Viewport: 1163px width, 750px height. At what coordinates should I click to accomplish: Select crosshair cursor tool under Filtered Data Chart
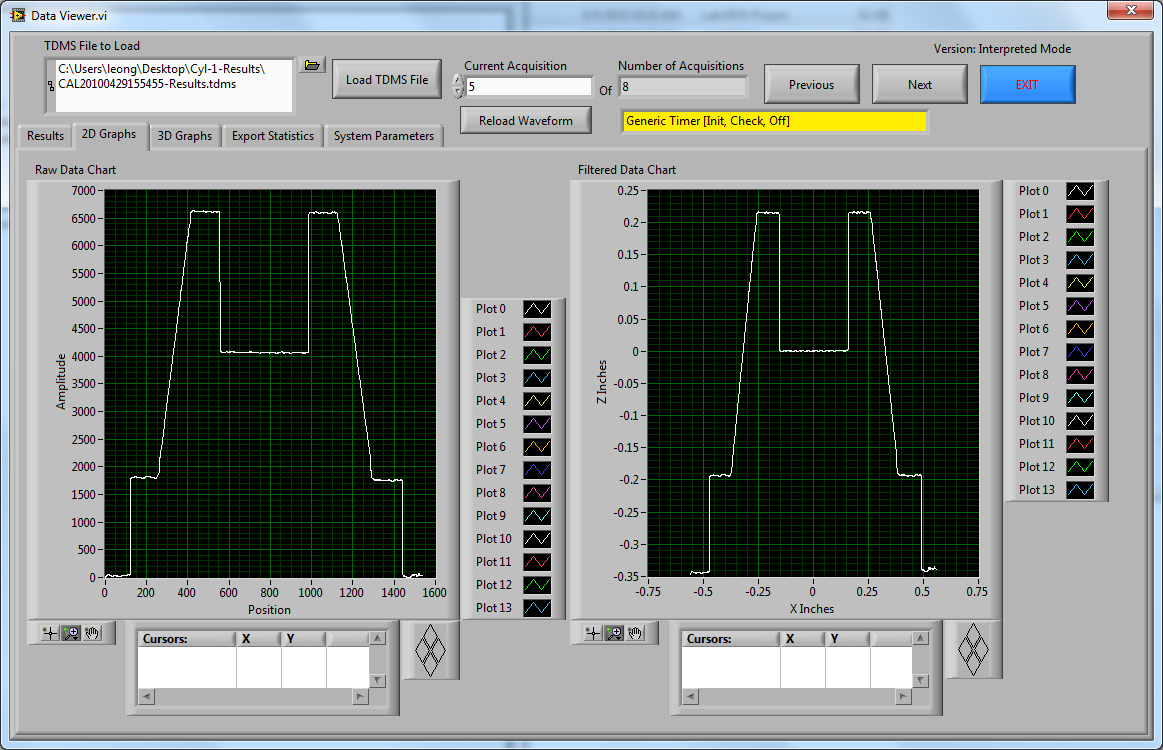pyautogui.click(x=593, y=633)
